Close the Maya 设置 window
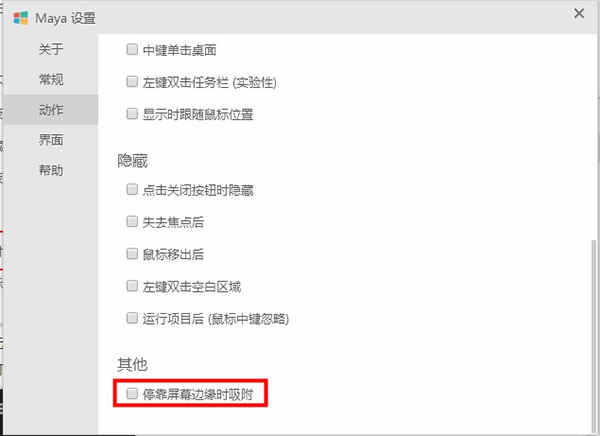600x436 pixels. coord(579,13)
